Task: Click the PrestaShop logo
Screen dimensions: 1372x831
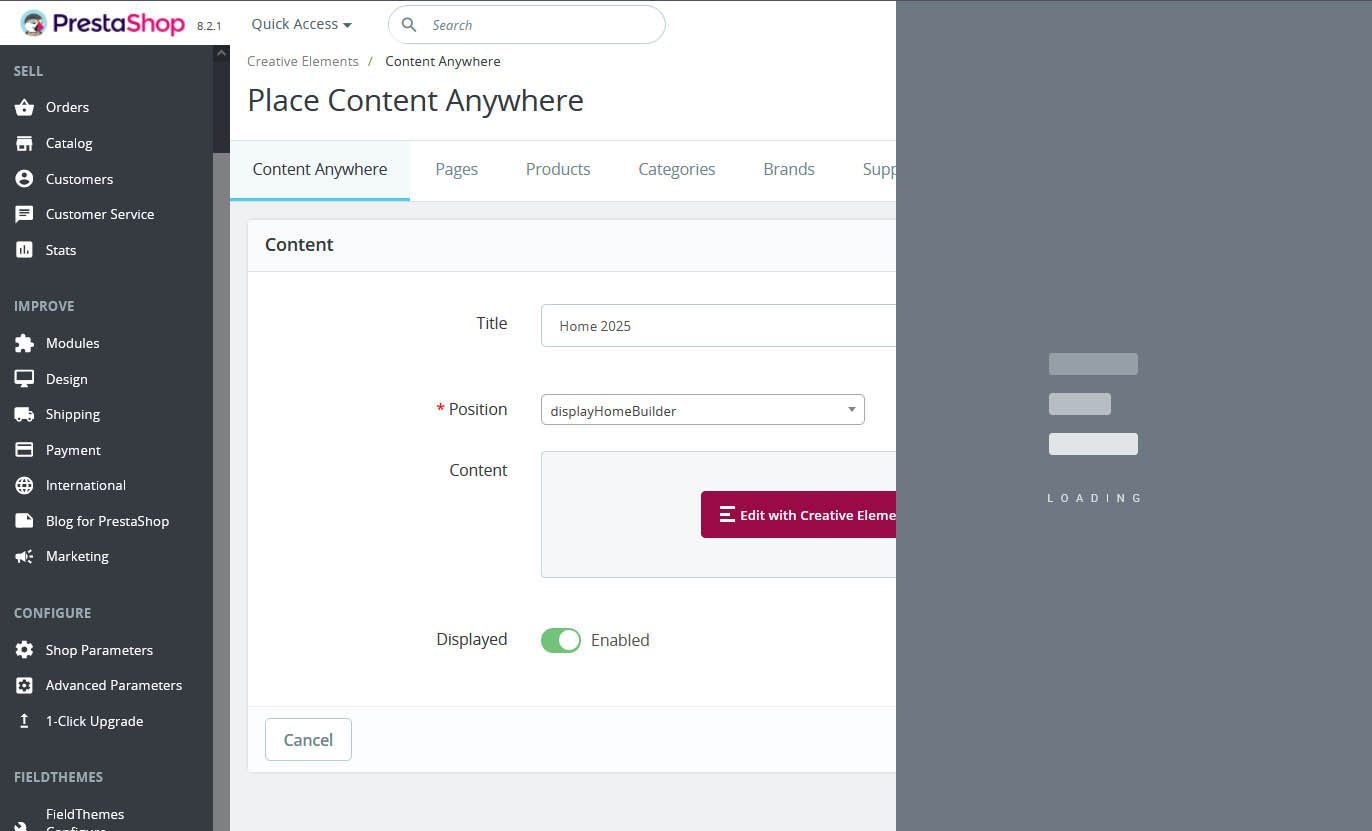Action: [x=102, y=24]
